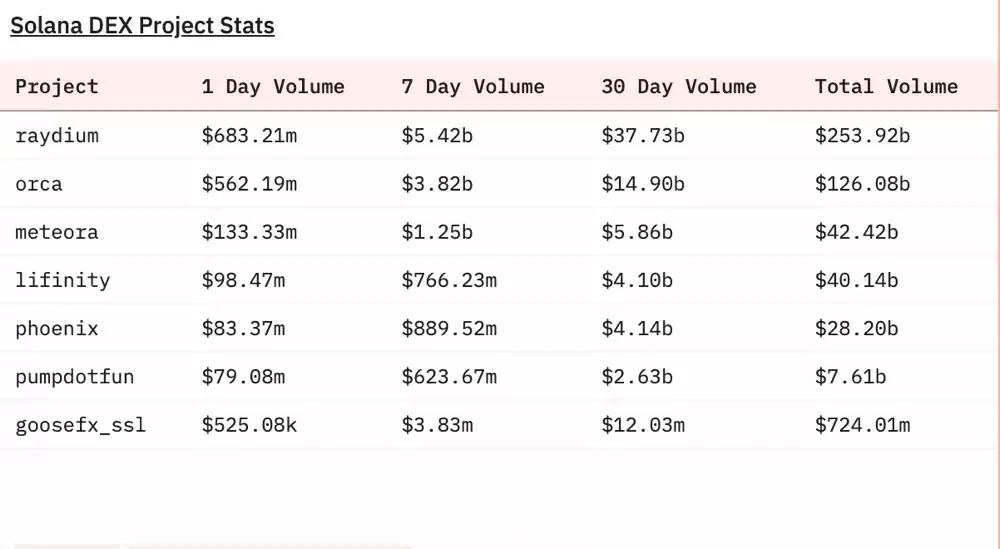Click raydium's $683.21m 1 day volume
The height and width of the screenshot is (549, 1000).
[x=249, y=135]
